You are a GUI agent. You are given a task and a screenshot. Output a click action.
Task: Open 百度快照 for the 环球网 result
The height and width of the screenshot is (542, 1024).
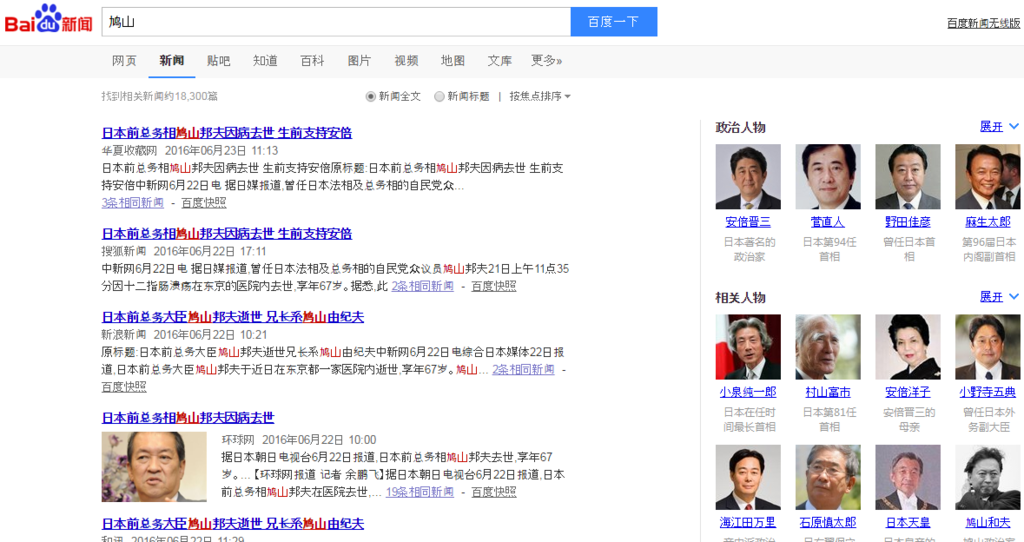(x=494, y=492)
